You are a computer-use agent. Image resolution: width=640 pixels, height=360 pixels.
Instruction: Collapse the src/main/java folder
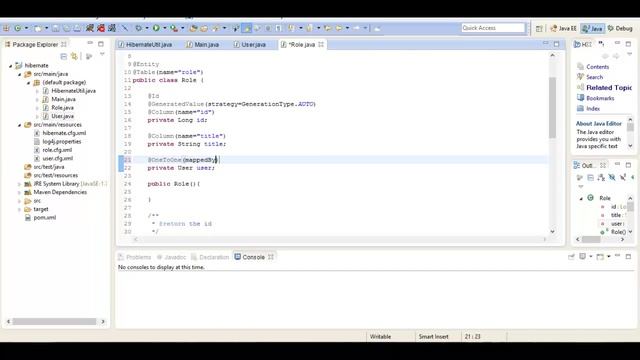(19, 74)
